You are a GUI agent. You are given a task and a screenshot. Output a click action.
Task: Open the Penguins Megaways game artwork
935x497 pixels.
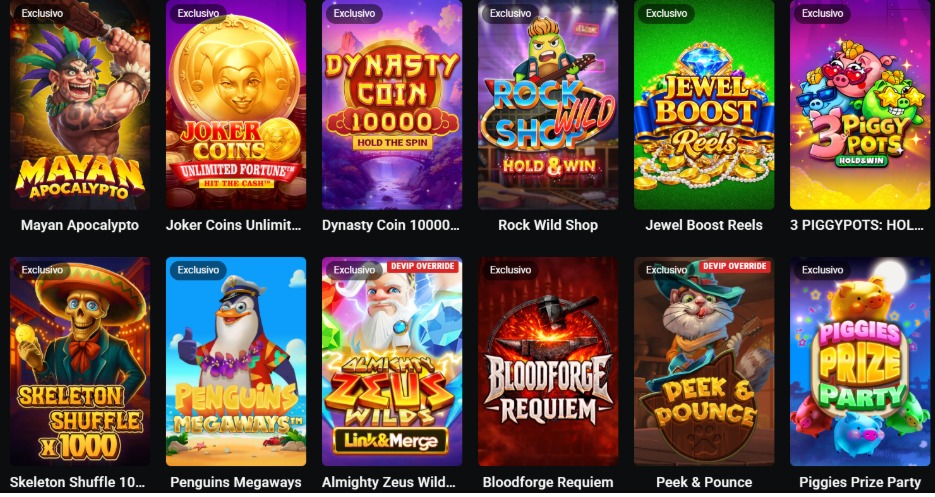coord(236,362)
